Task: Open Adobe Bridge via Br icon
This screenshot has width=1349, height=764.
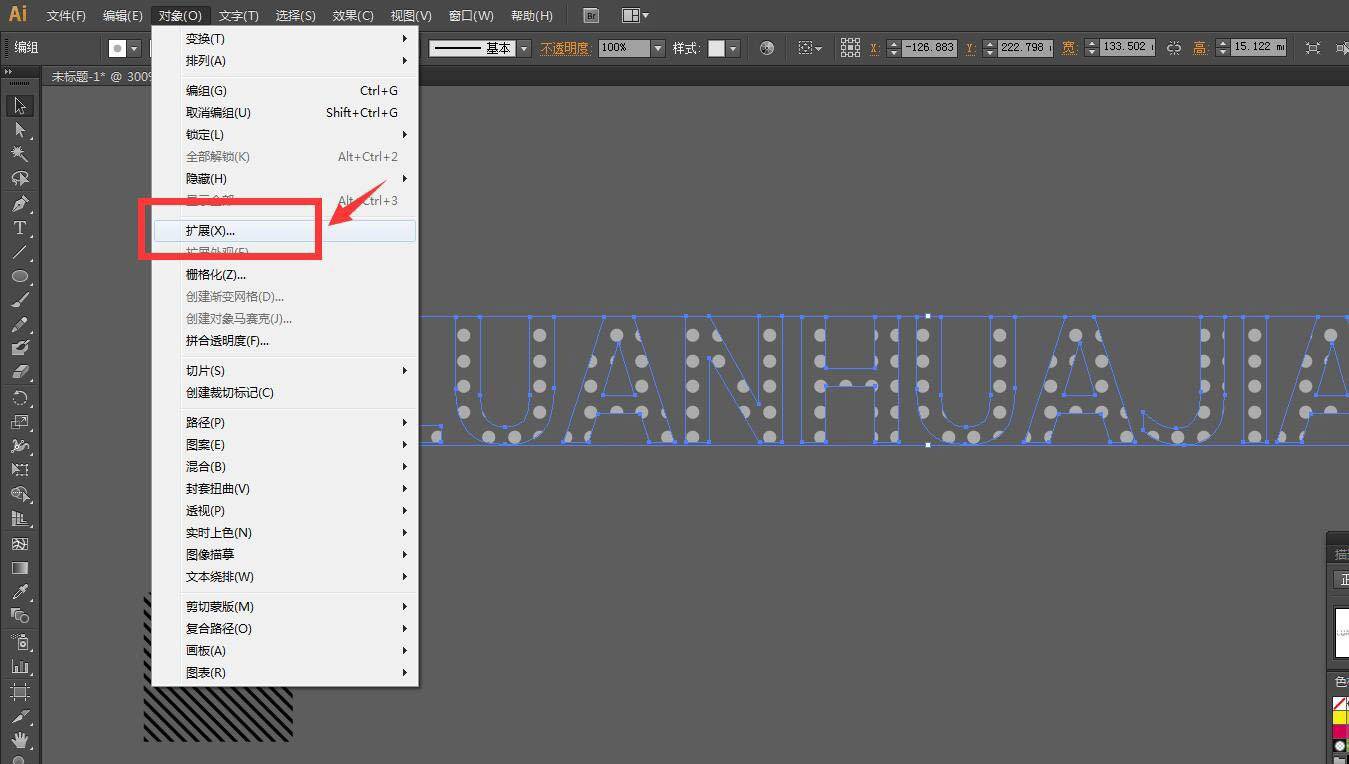Action: [x=591, y=15]
